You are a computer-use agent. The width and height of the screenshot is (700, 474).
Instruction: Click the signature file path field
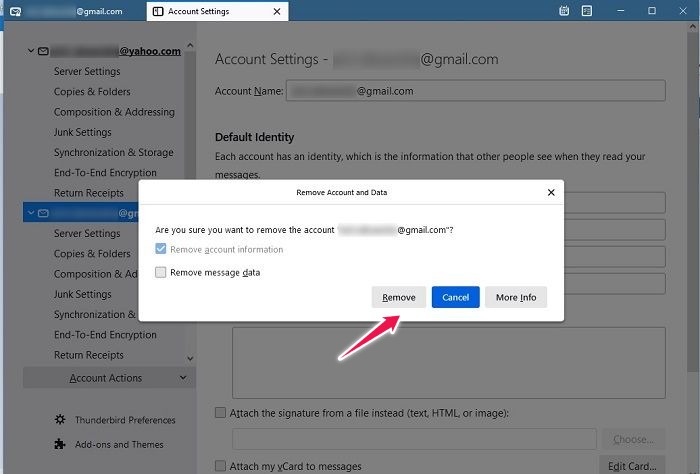tap(414, 439)
